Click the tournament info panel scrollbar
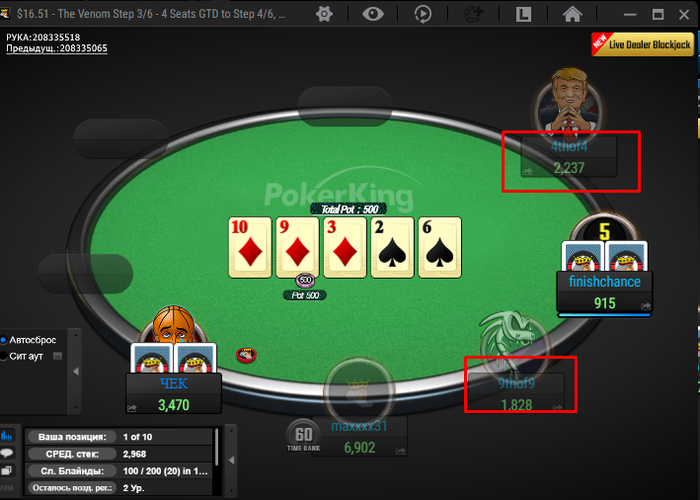Screen dimensions: 700x500 tap(217, 448)
